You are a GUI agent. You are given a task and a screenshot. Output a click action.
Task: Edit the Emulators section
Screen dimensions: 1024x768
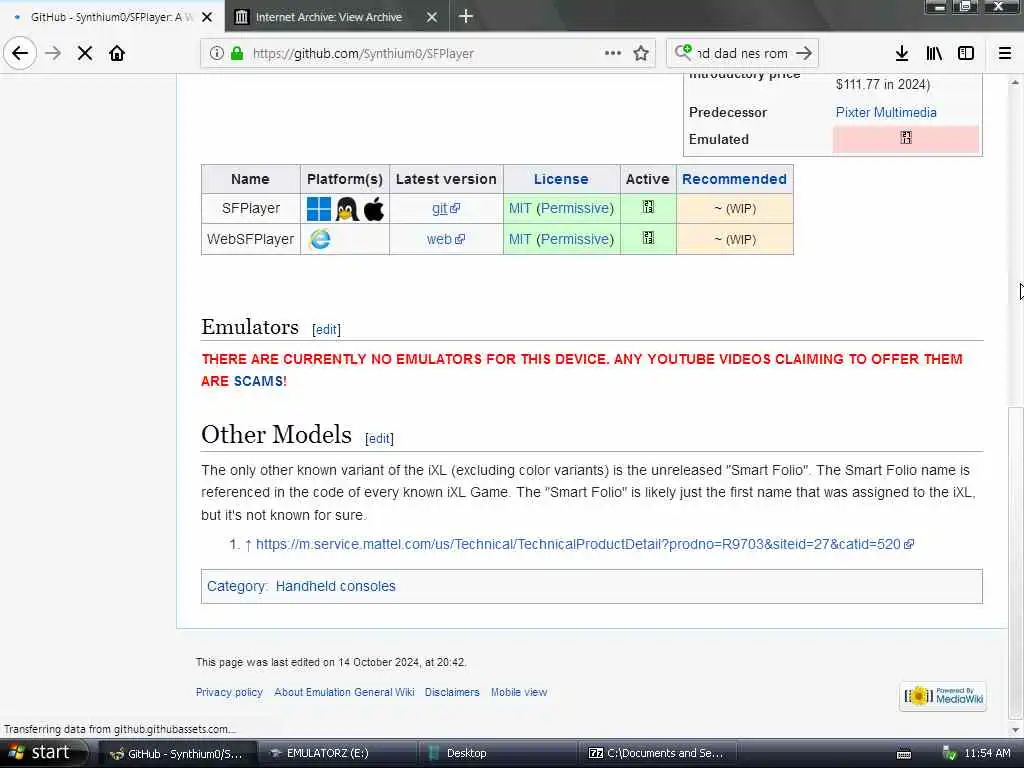pyautogui.click(x=326, y=329)
